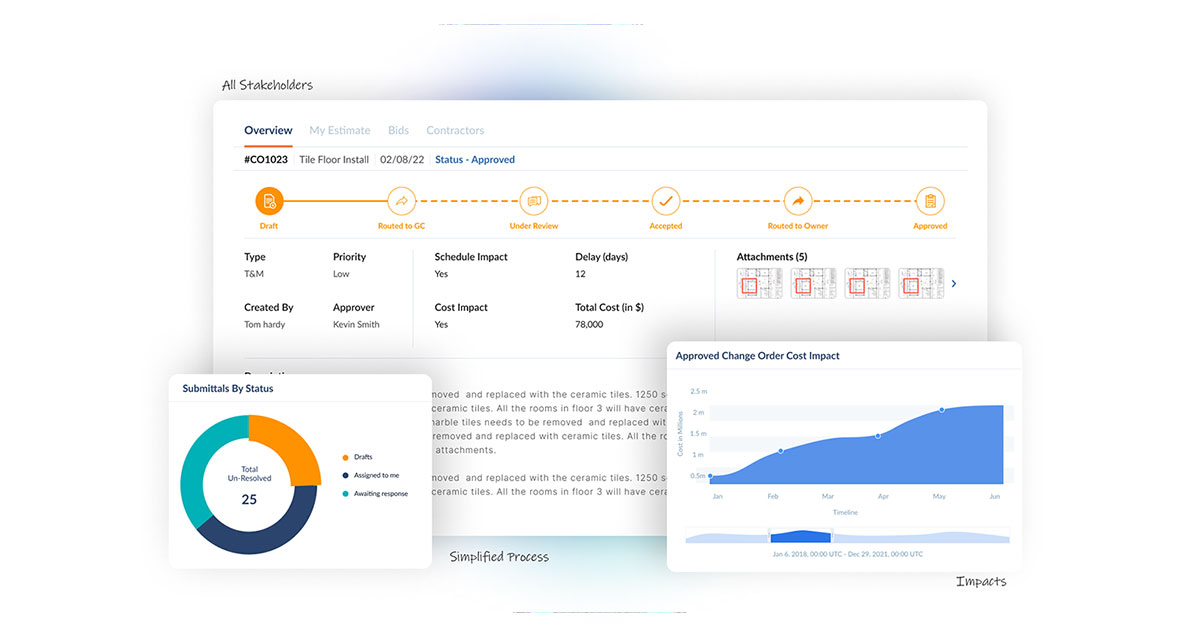Open the Bids tab
This screenshot has width=1200, height=627.
(x=398, y=130)
